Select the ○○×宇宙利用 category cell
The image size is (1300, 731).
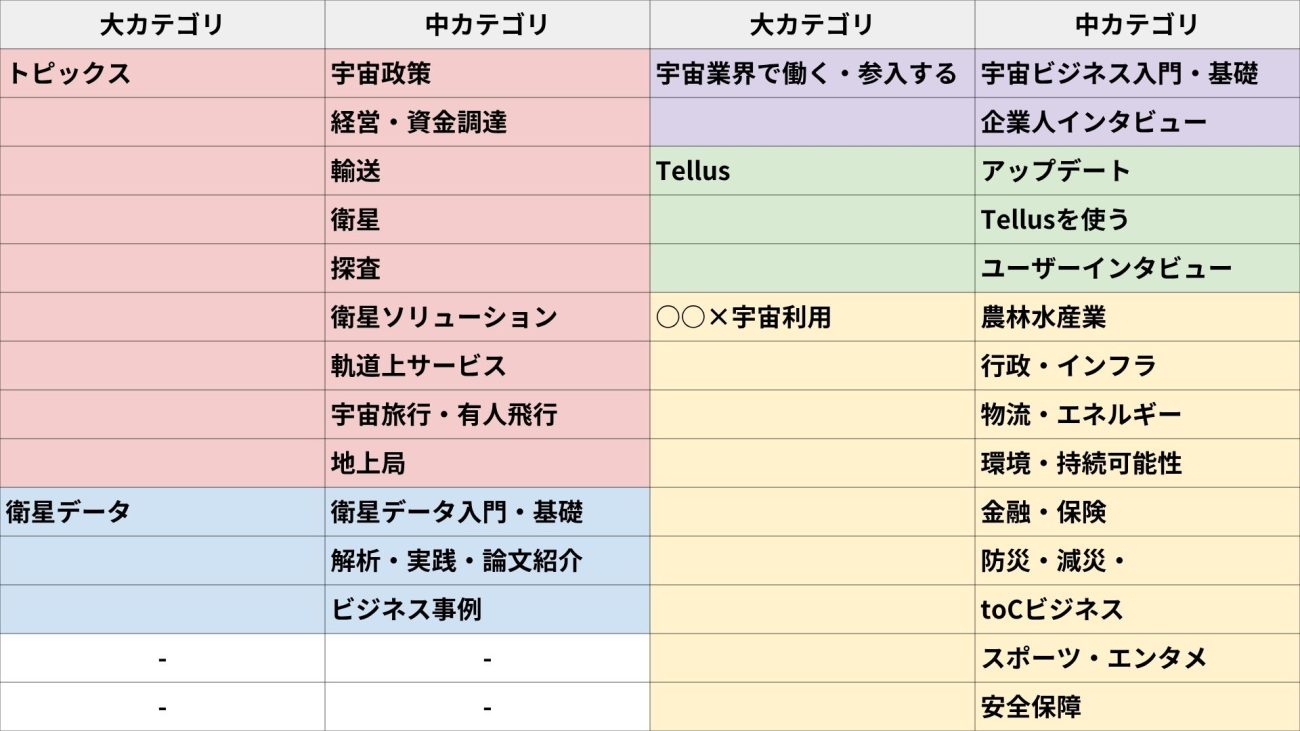[x=812, y=317]
